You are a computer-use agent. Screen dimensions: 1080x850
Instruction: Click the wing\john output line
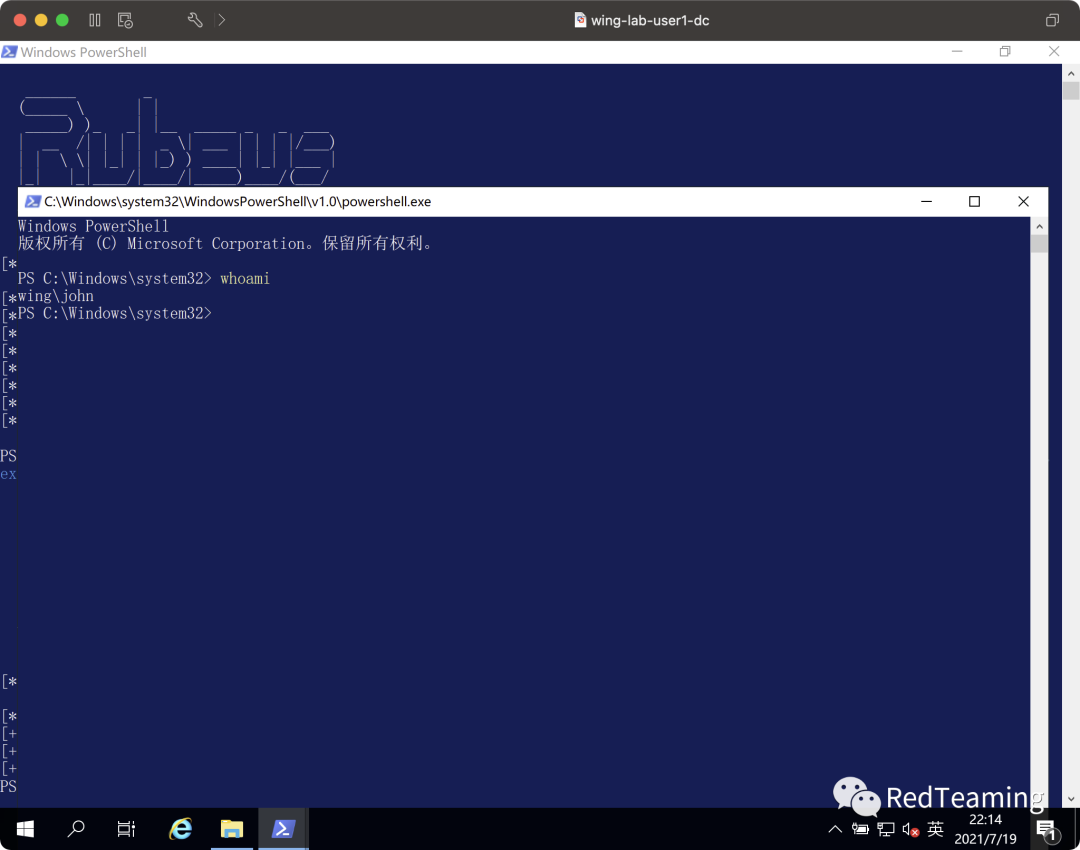(56, 296)
